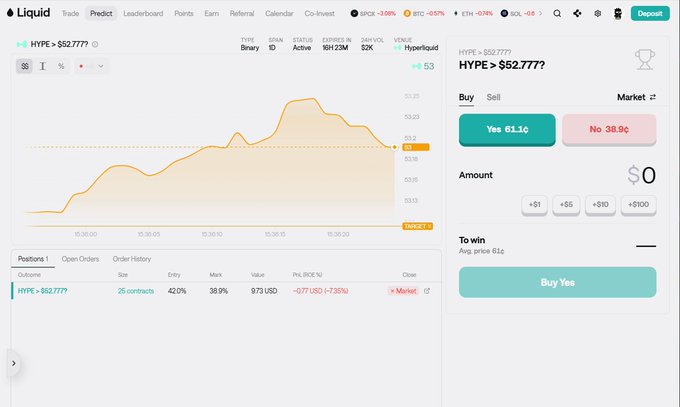Click the red dot indicator in chart toolbar
The image size is (680, 407).
point(81,66)
